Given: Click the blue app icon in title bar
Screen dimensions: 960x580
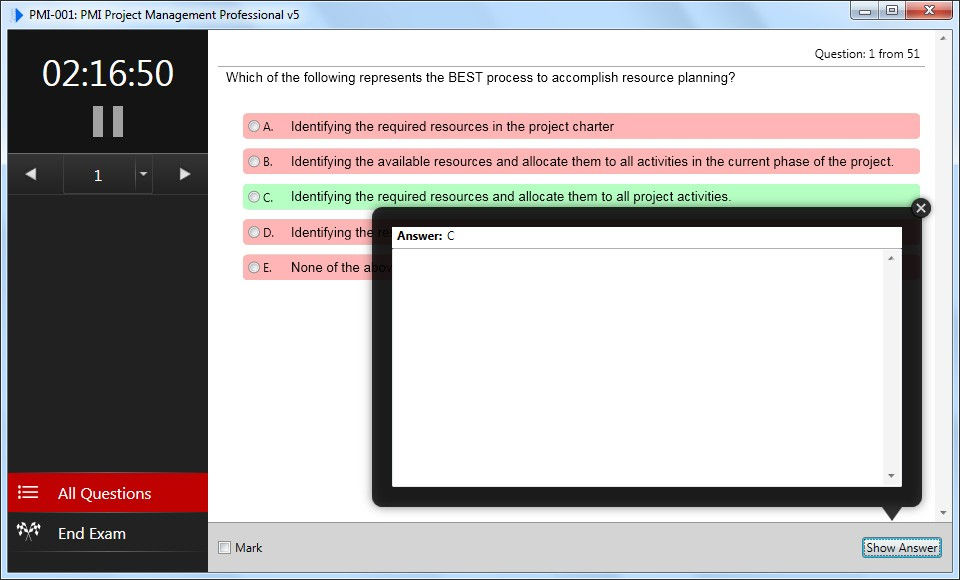Looking at the screenshot, I should click(x=17, y=15).
